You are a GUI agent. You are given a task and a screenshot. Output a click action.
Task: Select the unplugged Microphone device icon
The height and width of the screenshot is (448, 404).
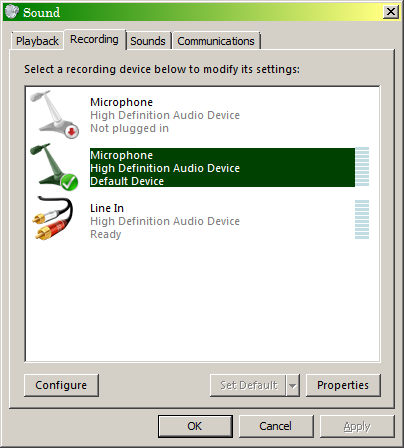coord(54,114)
